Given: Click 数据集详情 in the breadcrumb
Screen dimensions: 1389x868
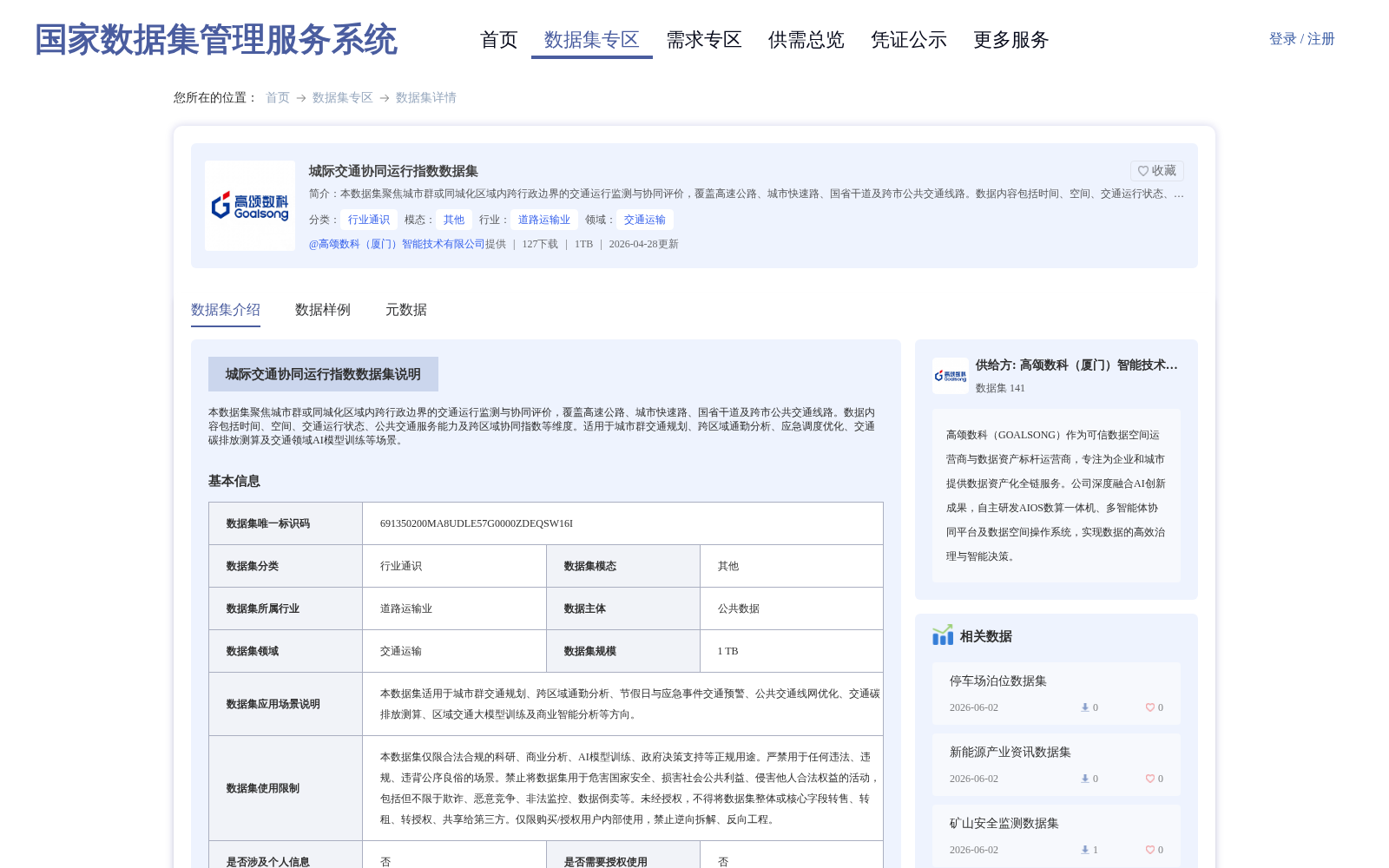Looking at the screenshot, I should tap(426, 97).
